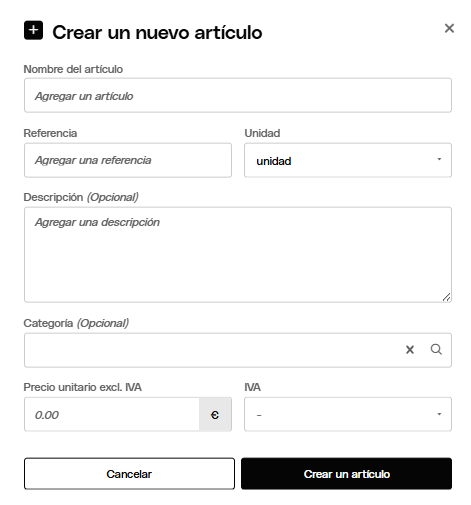Focus the Nombre del artículo input
The height and width of the screenshot is (505, 471).
click(238, 95)
